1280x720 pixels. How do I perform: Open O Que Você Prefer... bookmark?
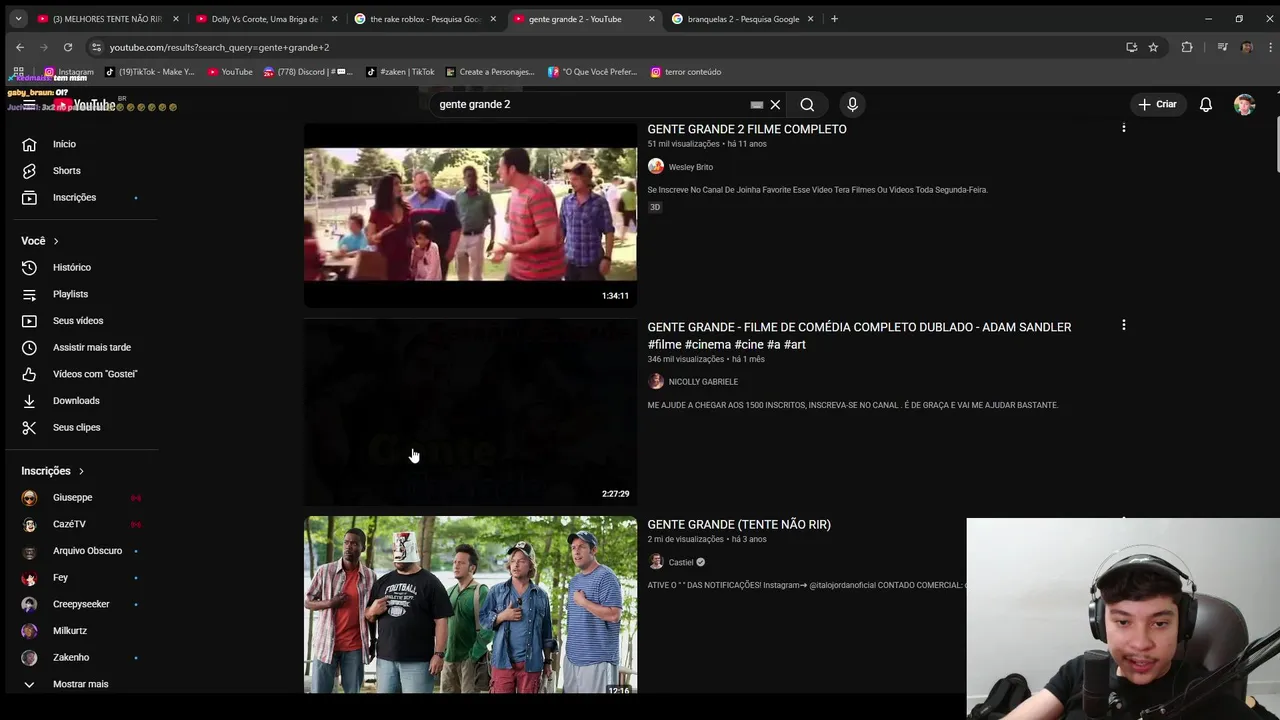pyautogui.click(x=593, y=72)
